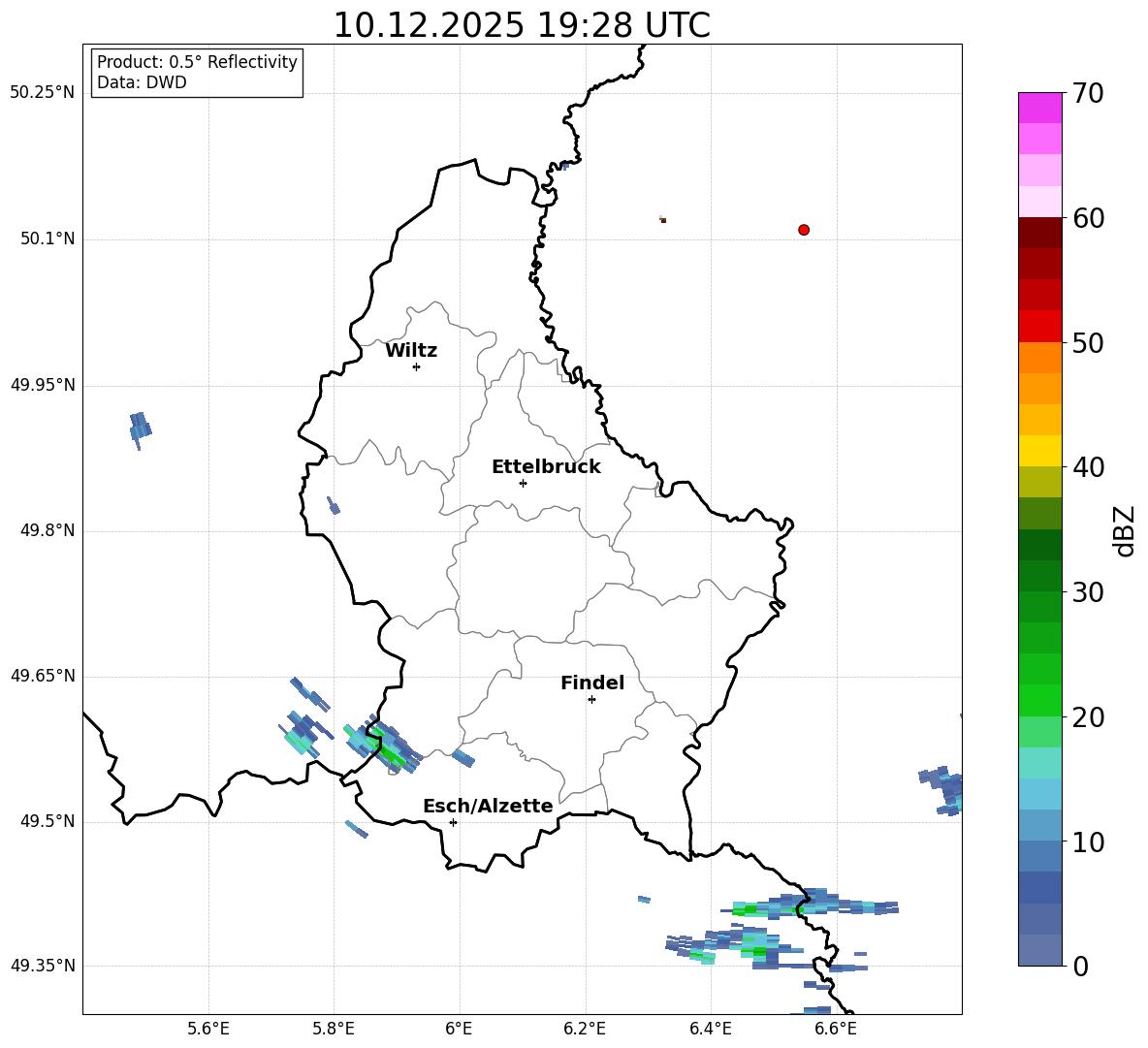Click the 30 tick label on colorbar
Image resolution: width=1148 pixels, height=1048 pixels.
pyautogui.click(x=1088, y=592)
